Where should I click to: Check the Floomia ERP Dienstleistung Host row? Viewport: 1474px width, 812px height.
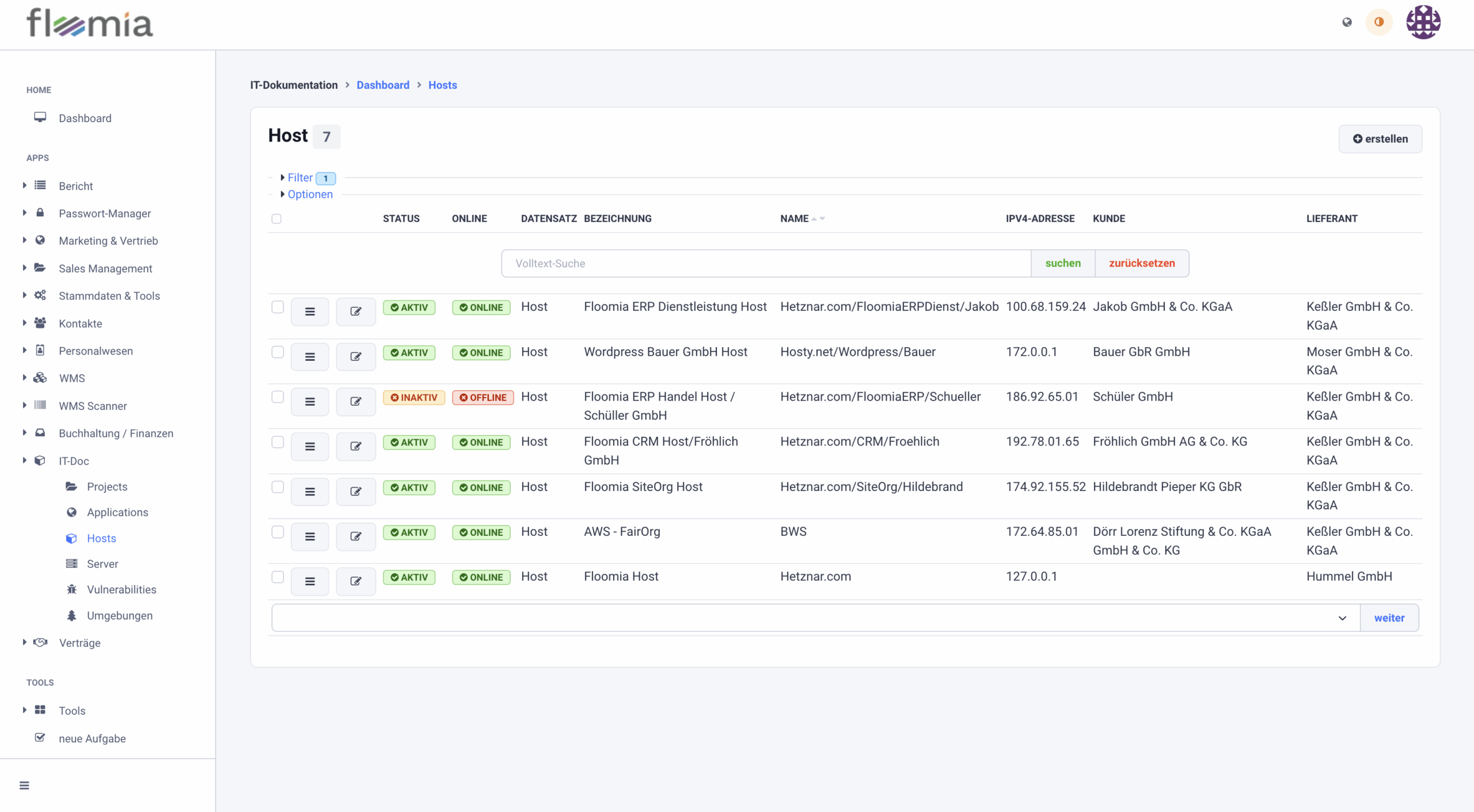click(278, 307)
